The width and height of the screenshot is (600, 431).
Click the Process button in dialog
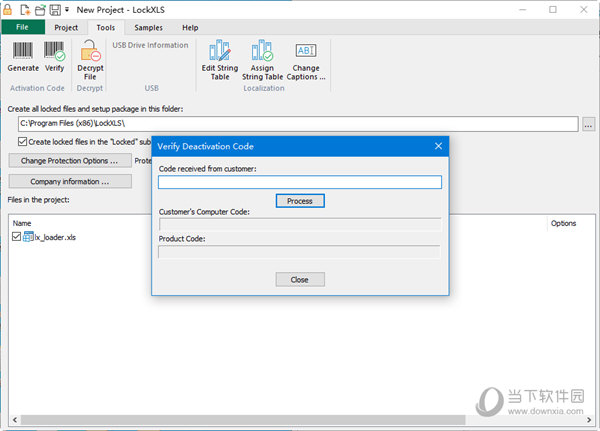300,201
